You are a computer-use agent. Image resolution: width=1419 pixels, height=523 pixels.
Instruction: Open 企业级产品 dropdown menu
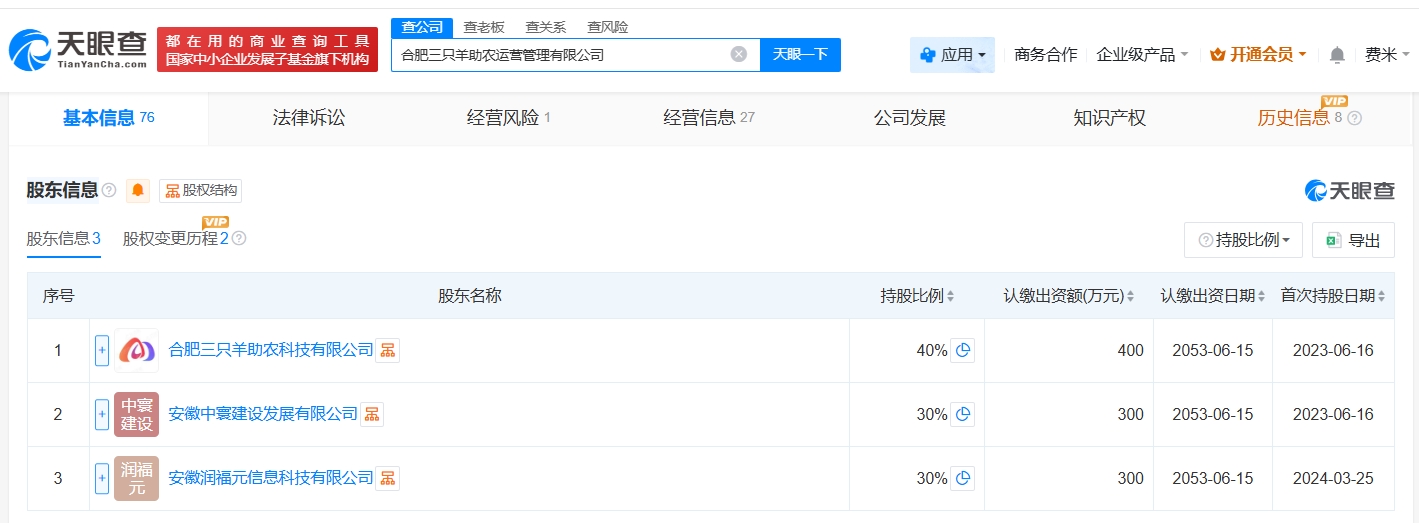pyautogui.click(x=1142, y=54)
